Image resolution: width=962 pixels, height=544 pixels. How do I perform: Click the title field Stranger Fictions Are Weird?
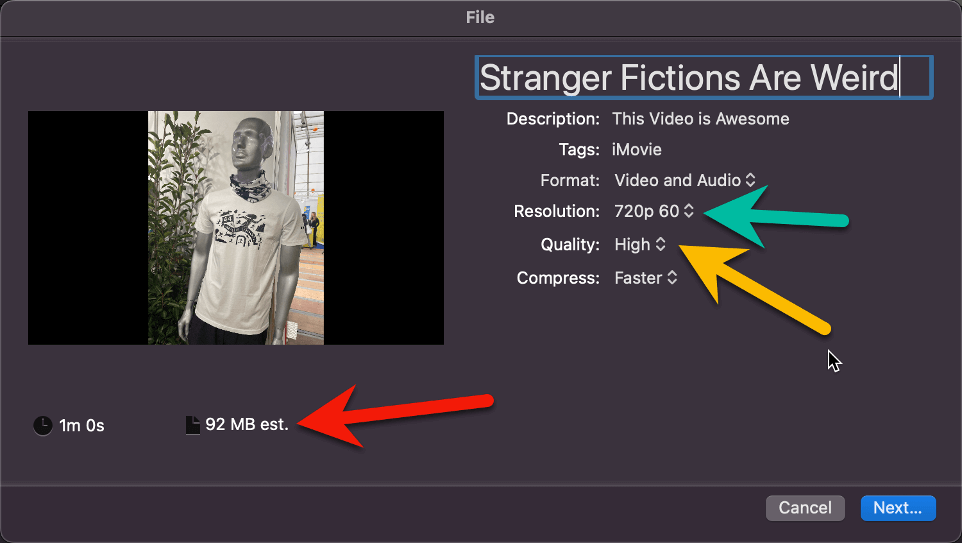(x=704, y=77)
